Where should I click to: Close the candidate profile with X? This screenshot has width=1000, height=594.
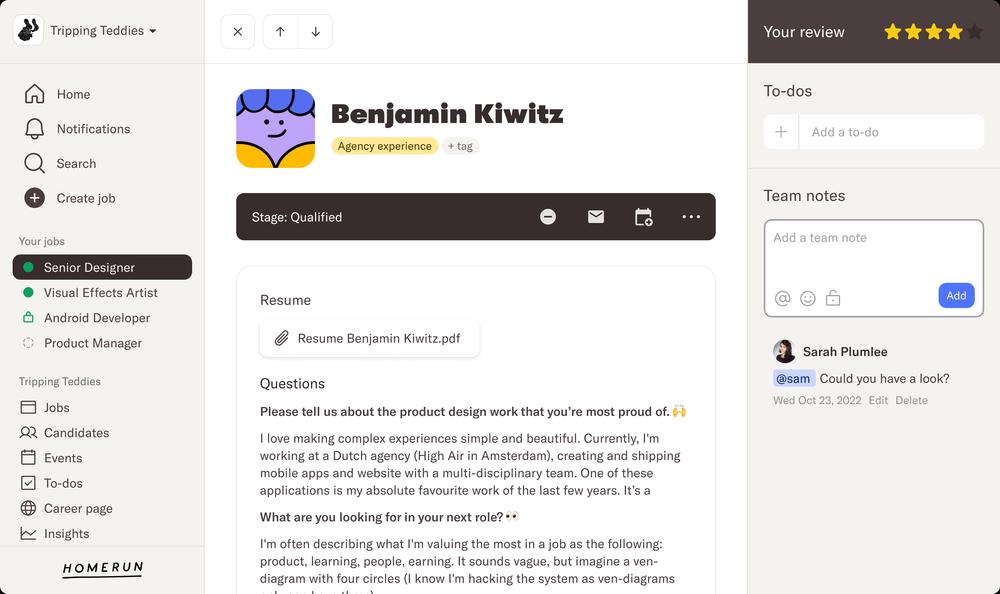pos(237,32)
